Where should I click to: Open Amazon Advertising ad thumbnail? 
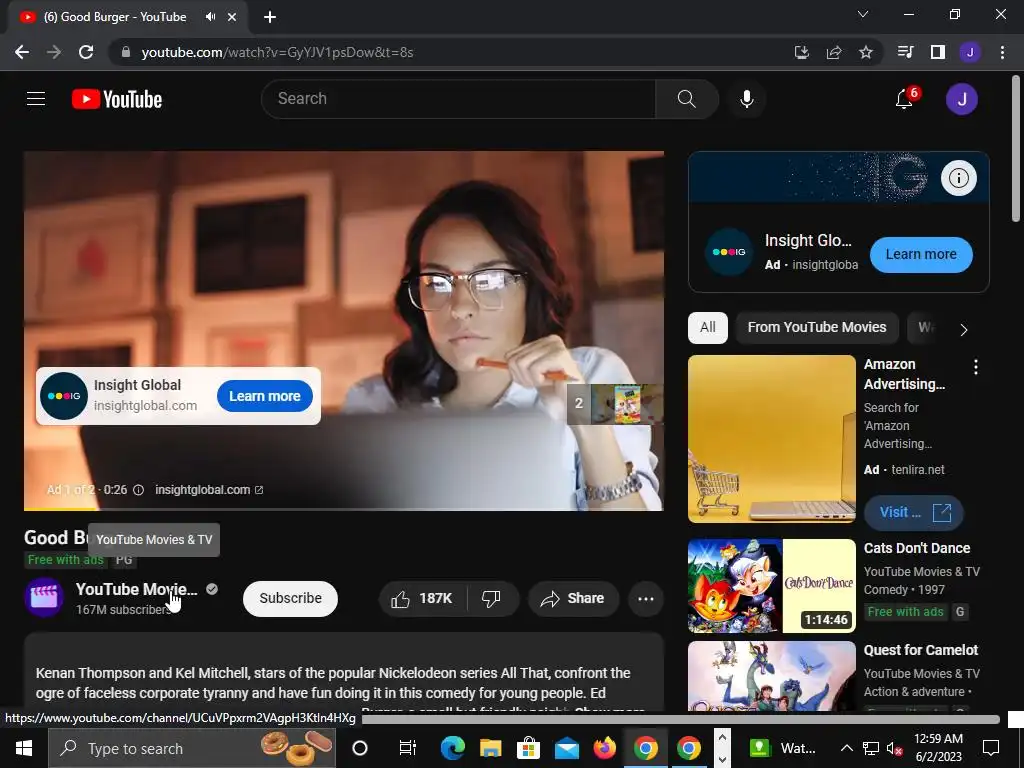coord(771,439)
